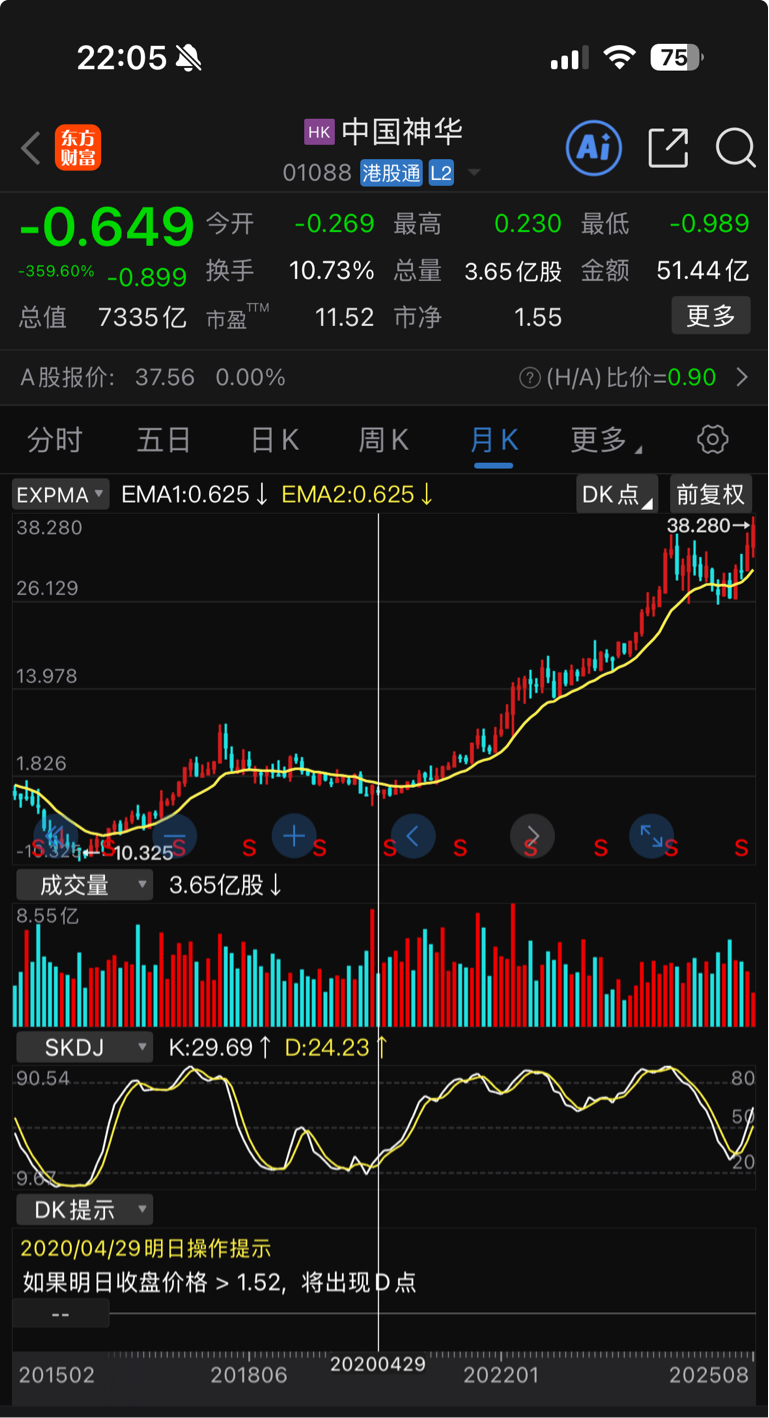Tap the HK market badge
The image size is (769, 1418).
(319, 131)
